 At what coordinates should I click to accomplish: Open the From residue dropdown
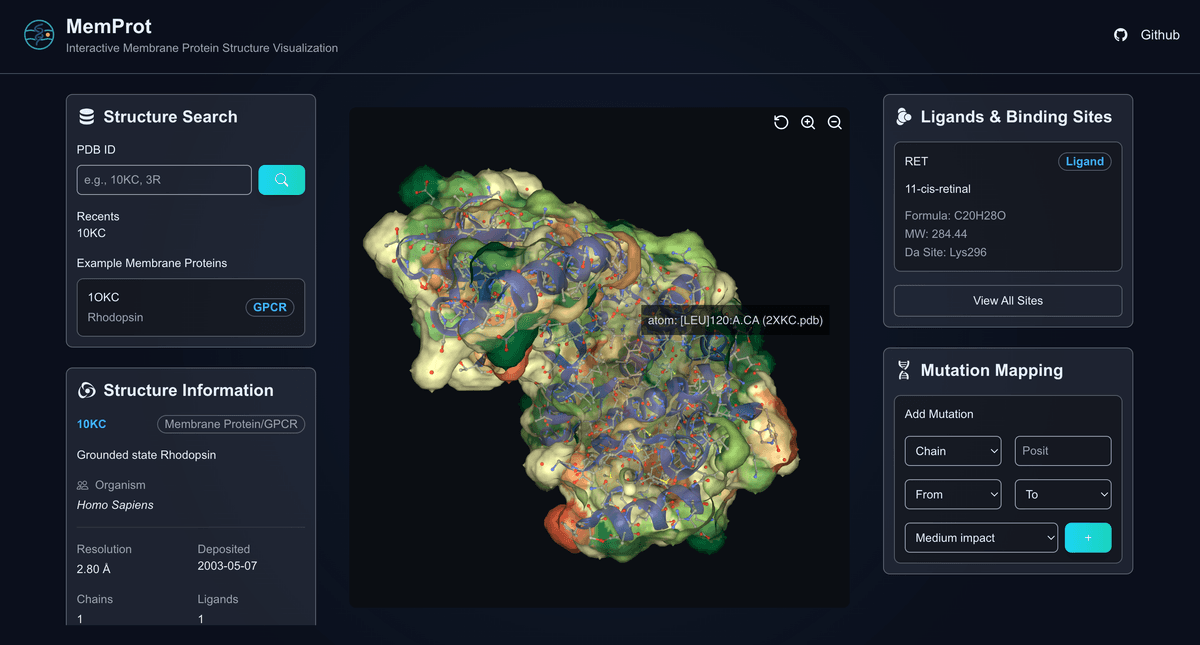pyautogui.click(x=952, y=494)
